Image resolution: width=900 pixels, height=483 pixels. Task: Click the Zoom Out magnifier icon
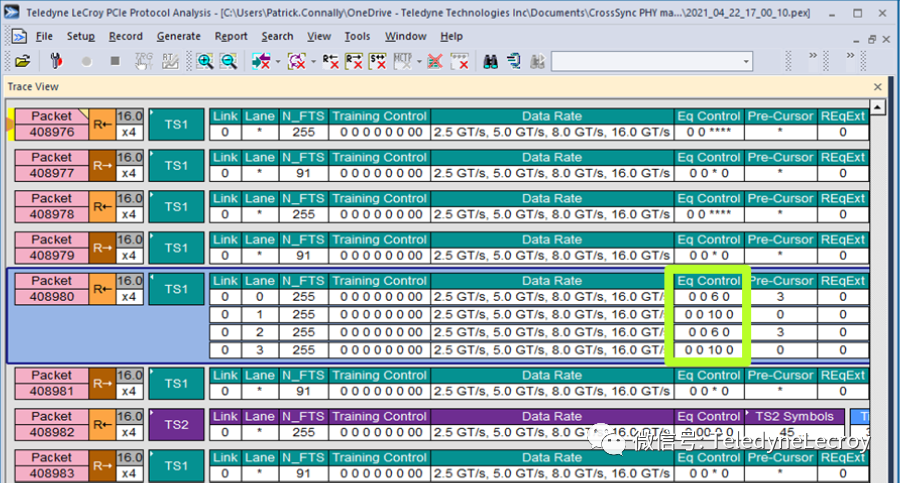pyautogui.click(x=228, y=61)
